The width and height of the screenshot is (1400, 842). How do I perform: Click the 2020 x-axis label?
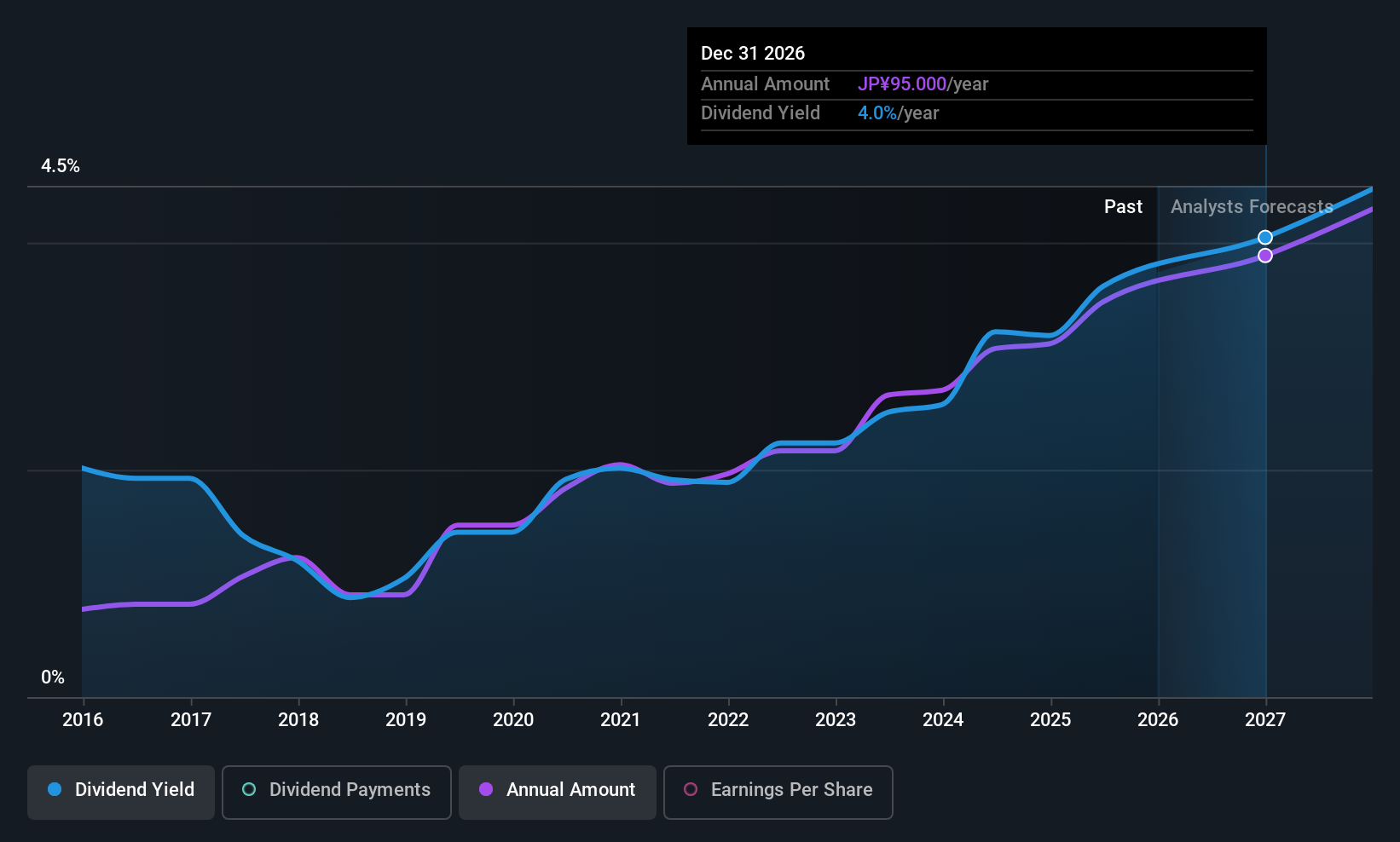coord(513,720)
